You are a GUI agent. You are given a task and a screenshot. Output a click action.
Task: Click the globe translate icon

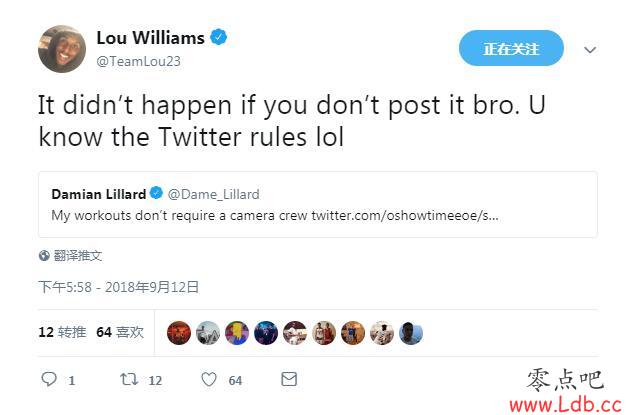click(x=44, y=256)
